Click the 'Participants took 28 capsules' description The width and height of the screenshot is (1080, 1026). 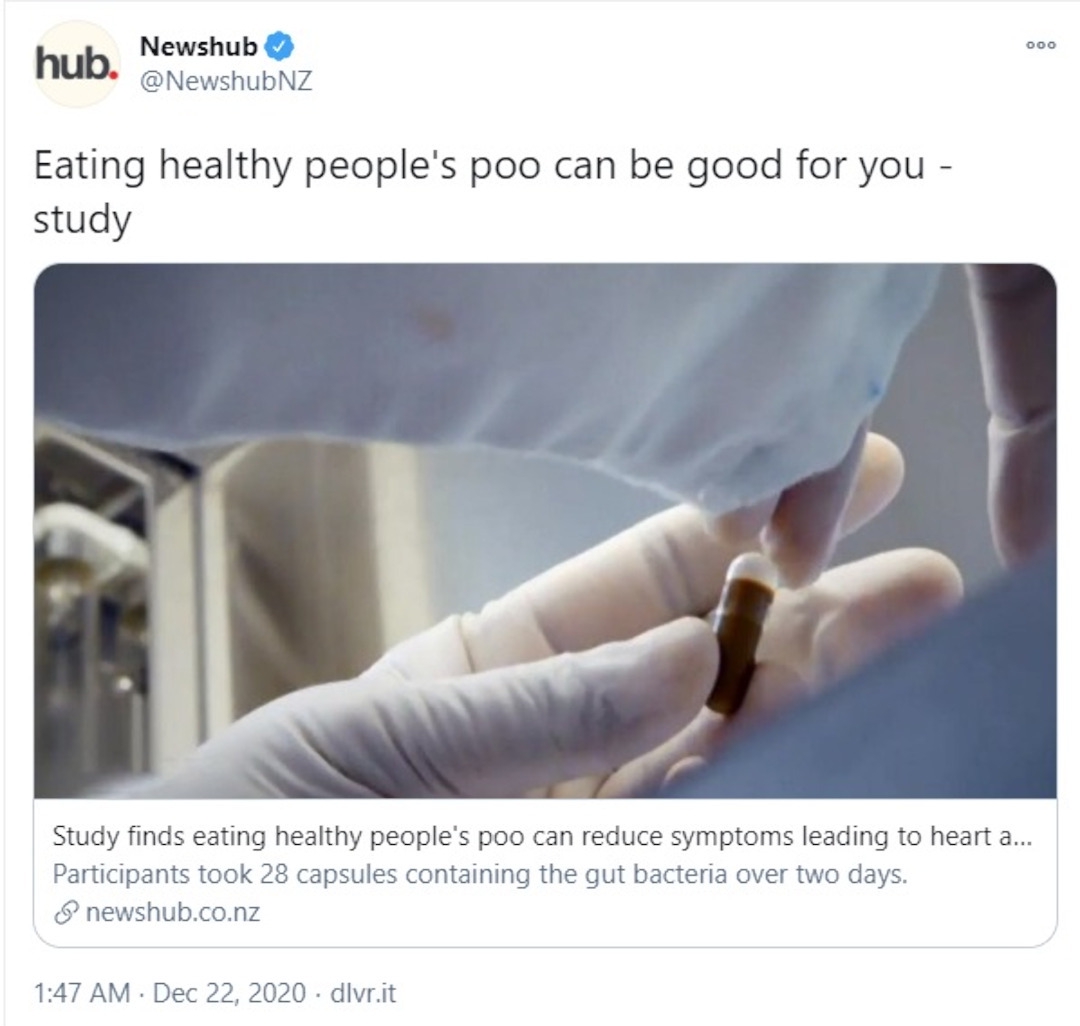(480, 874)
